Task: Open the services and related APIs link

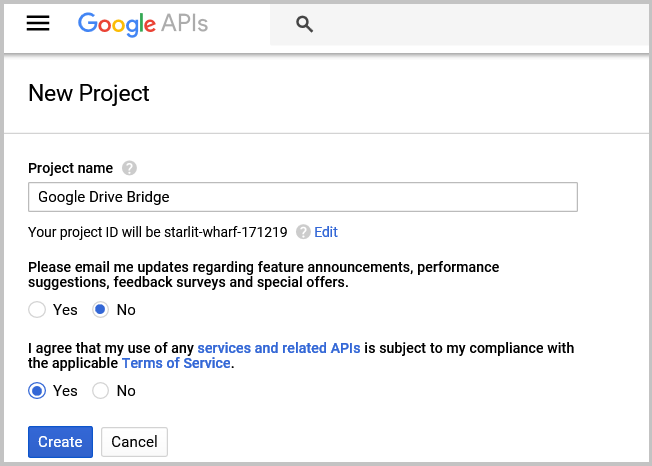Action: coord(279,348)
